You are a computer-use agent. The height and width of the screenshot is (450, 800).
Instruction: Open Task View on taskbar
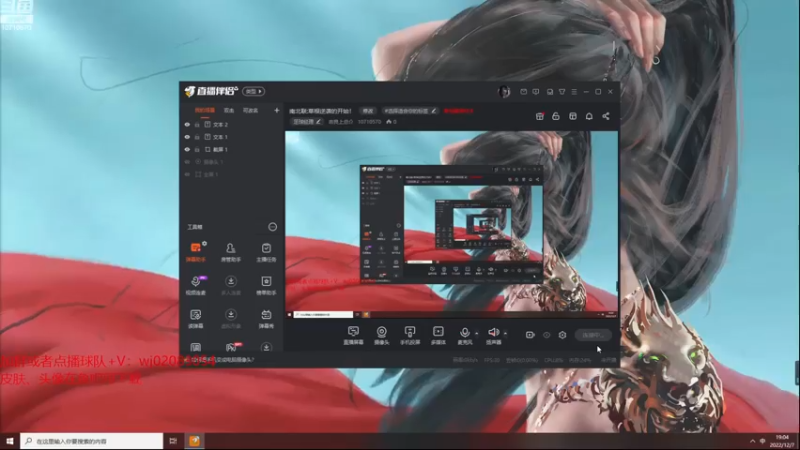[173, 441]
